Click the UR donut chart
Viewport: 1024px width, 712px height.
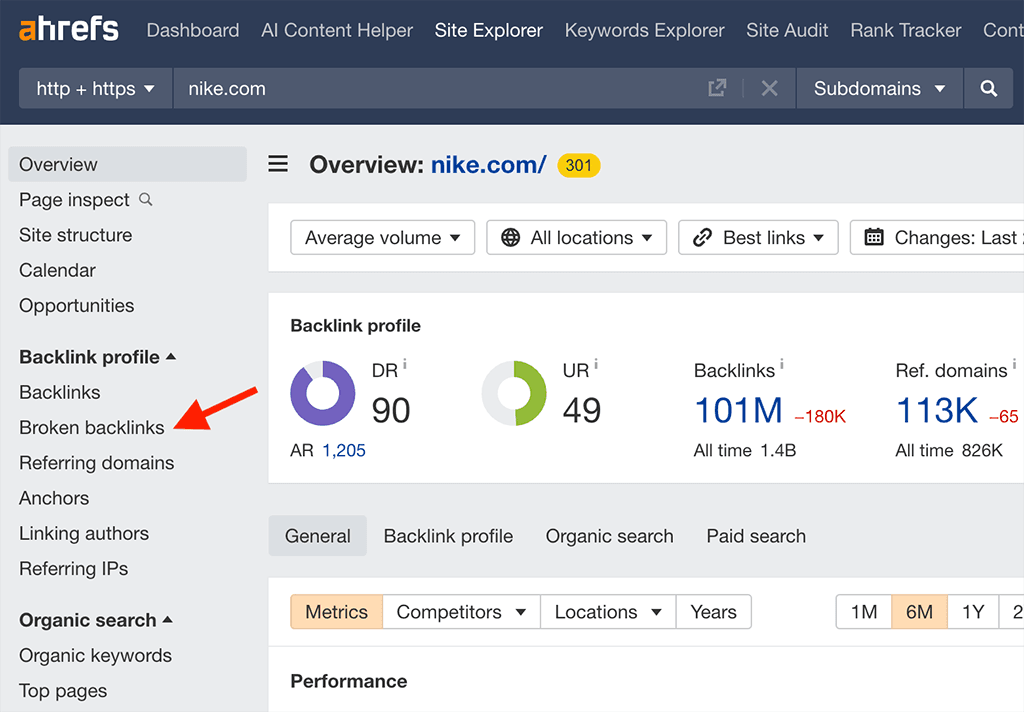(x=514, y=393)
